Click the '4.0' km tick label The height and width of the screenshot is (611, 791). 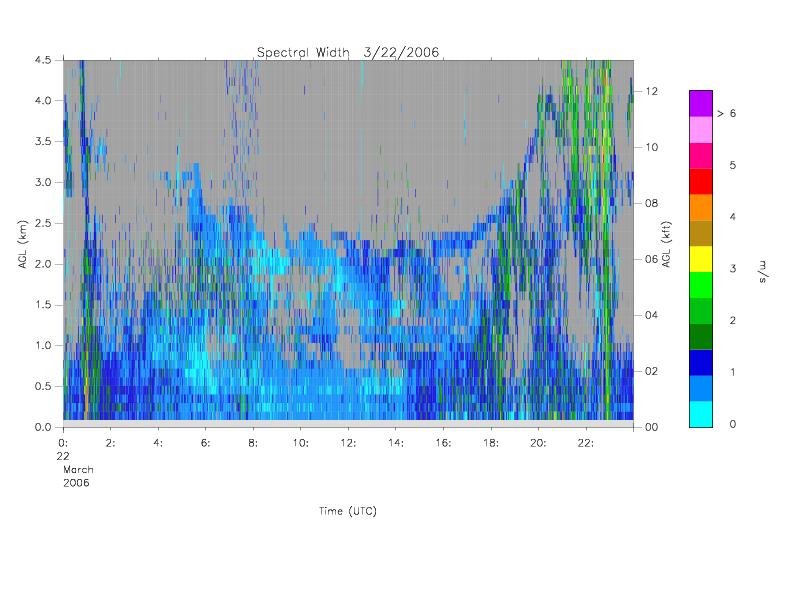(43, 100)
